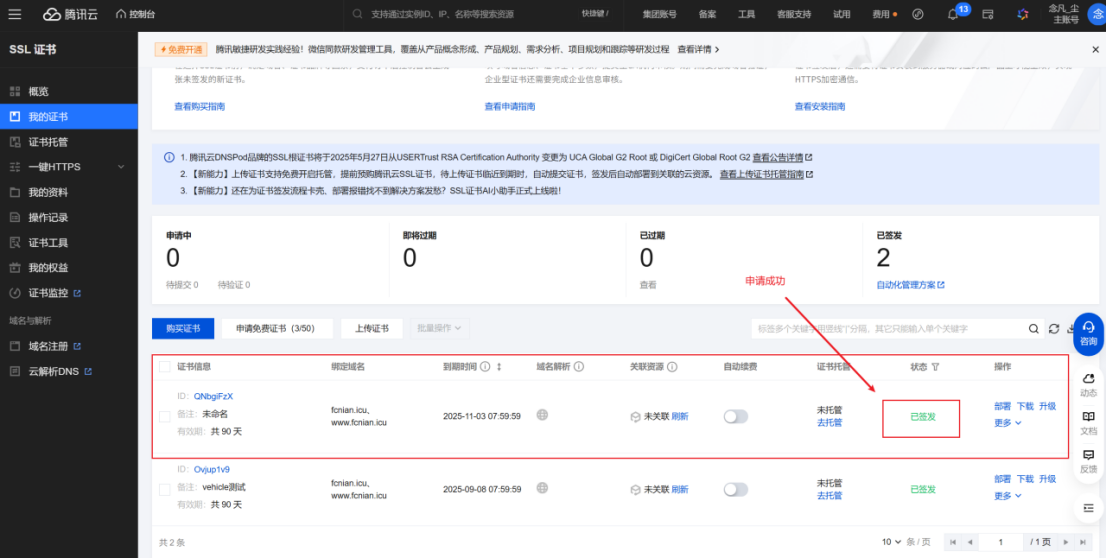Click the compass icon in top bar
1107x559 pixels.
[x=918, y=14]
